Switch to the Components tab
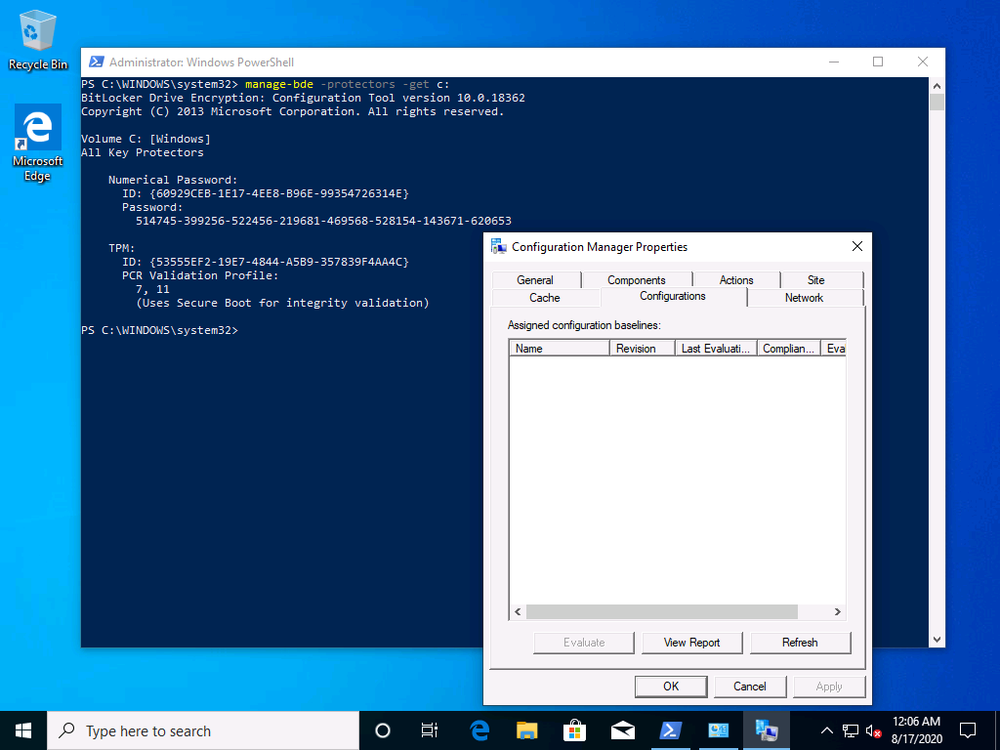Screen dimensions: 1000x750 coord(636,280)
